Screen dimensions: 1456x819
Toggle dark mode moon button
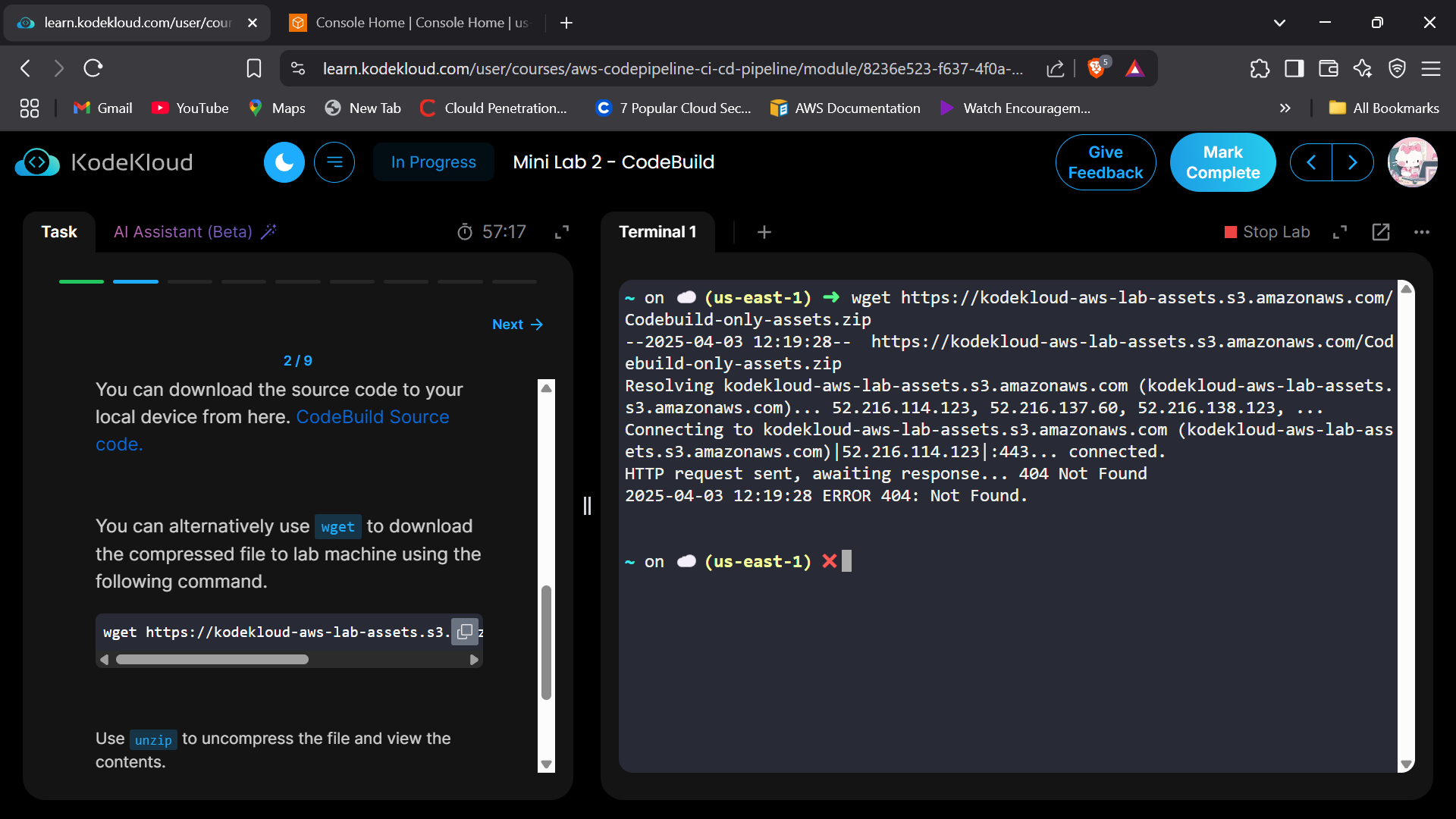284,162
